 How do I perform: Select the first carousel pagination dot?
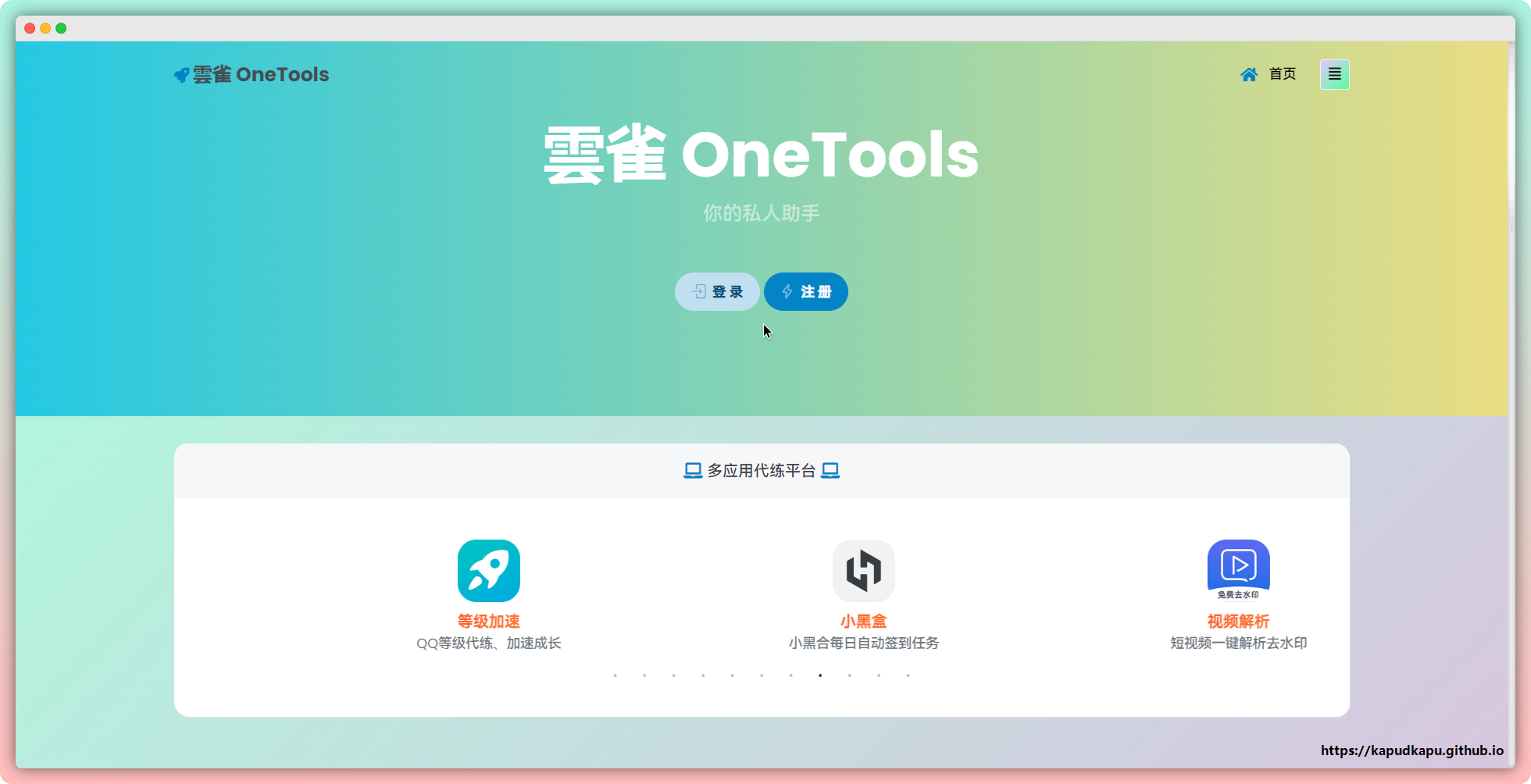616,675
